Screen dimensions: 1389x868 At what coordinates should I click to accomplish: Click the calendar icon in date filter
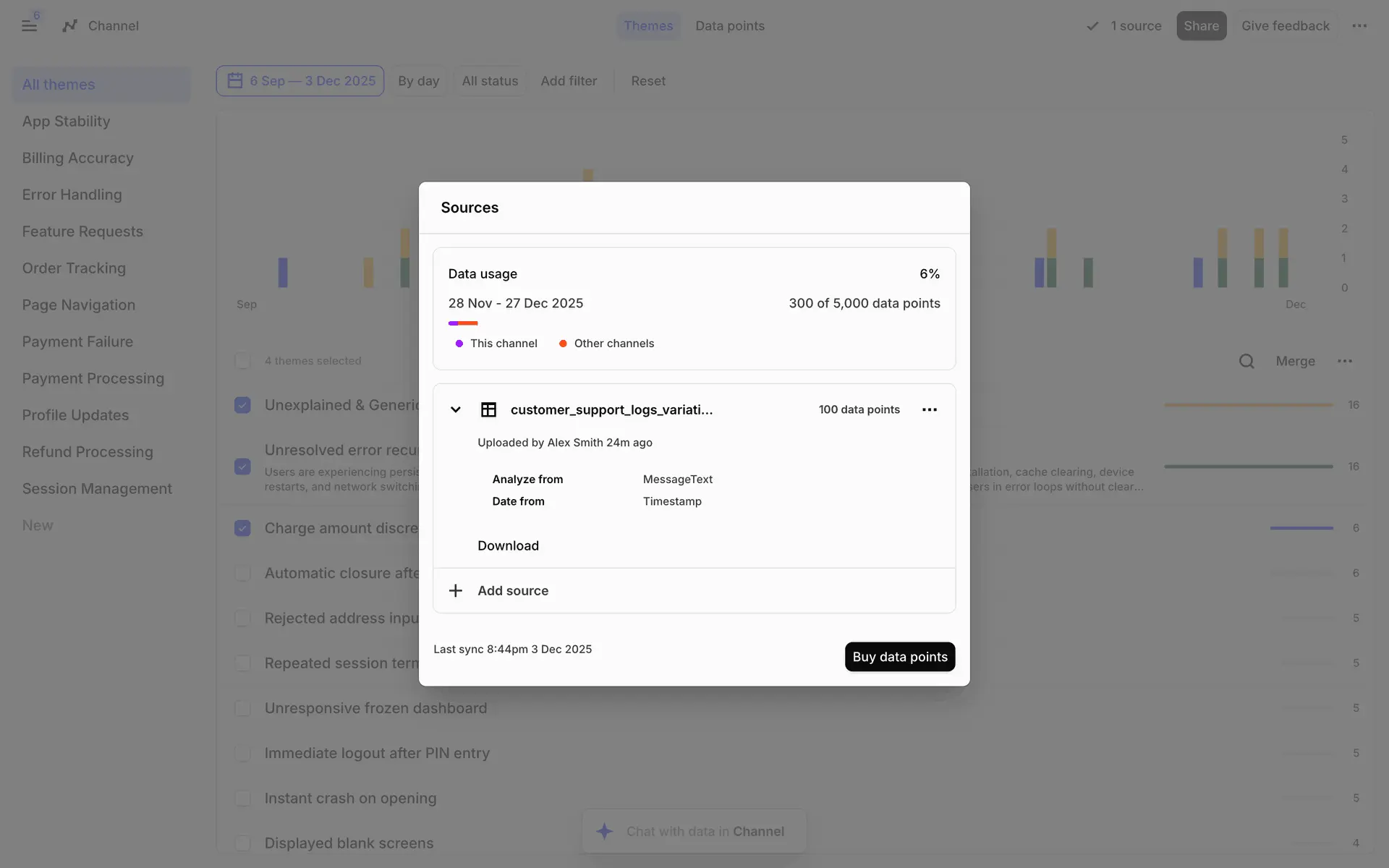click(x=235, y=81)
